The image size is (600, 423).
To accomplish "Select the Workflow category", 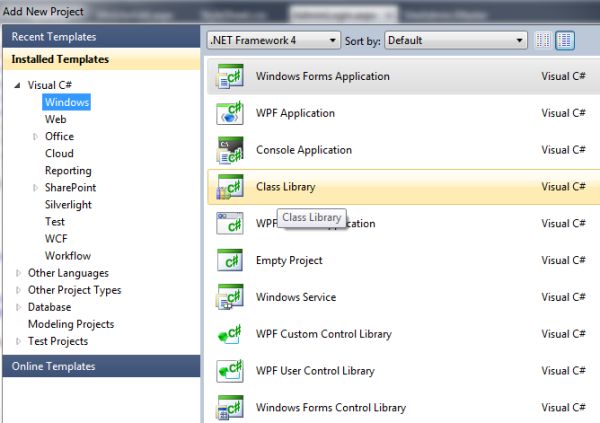I will click(x=68, y=256).
